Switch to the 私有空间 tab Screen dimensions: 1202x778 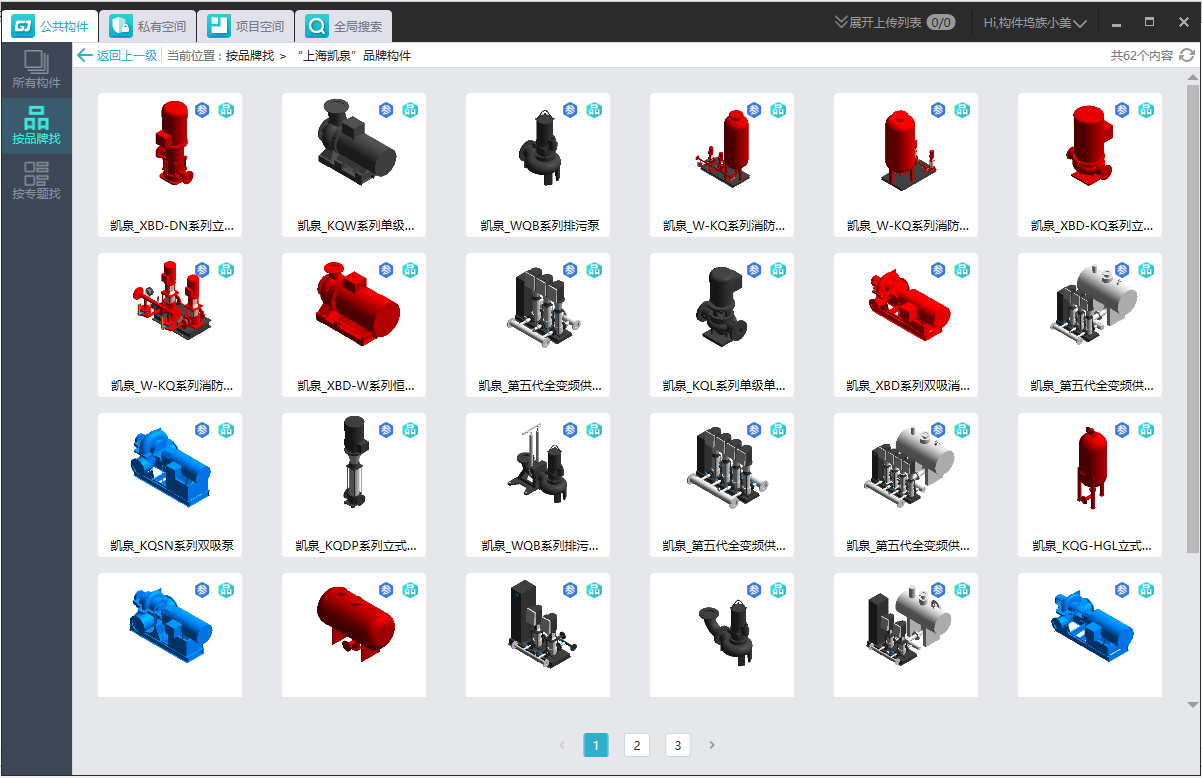[147, 26]
